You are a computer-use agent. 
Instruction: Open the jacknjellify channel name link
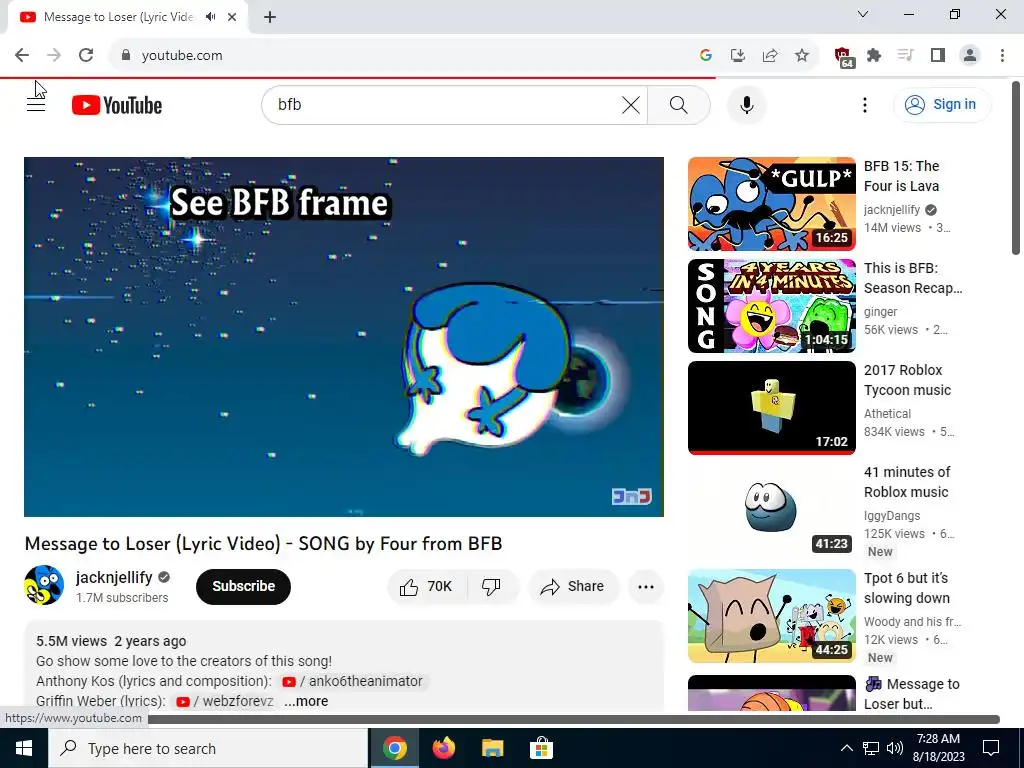click(114, 577)
